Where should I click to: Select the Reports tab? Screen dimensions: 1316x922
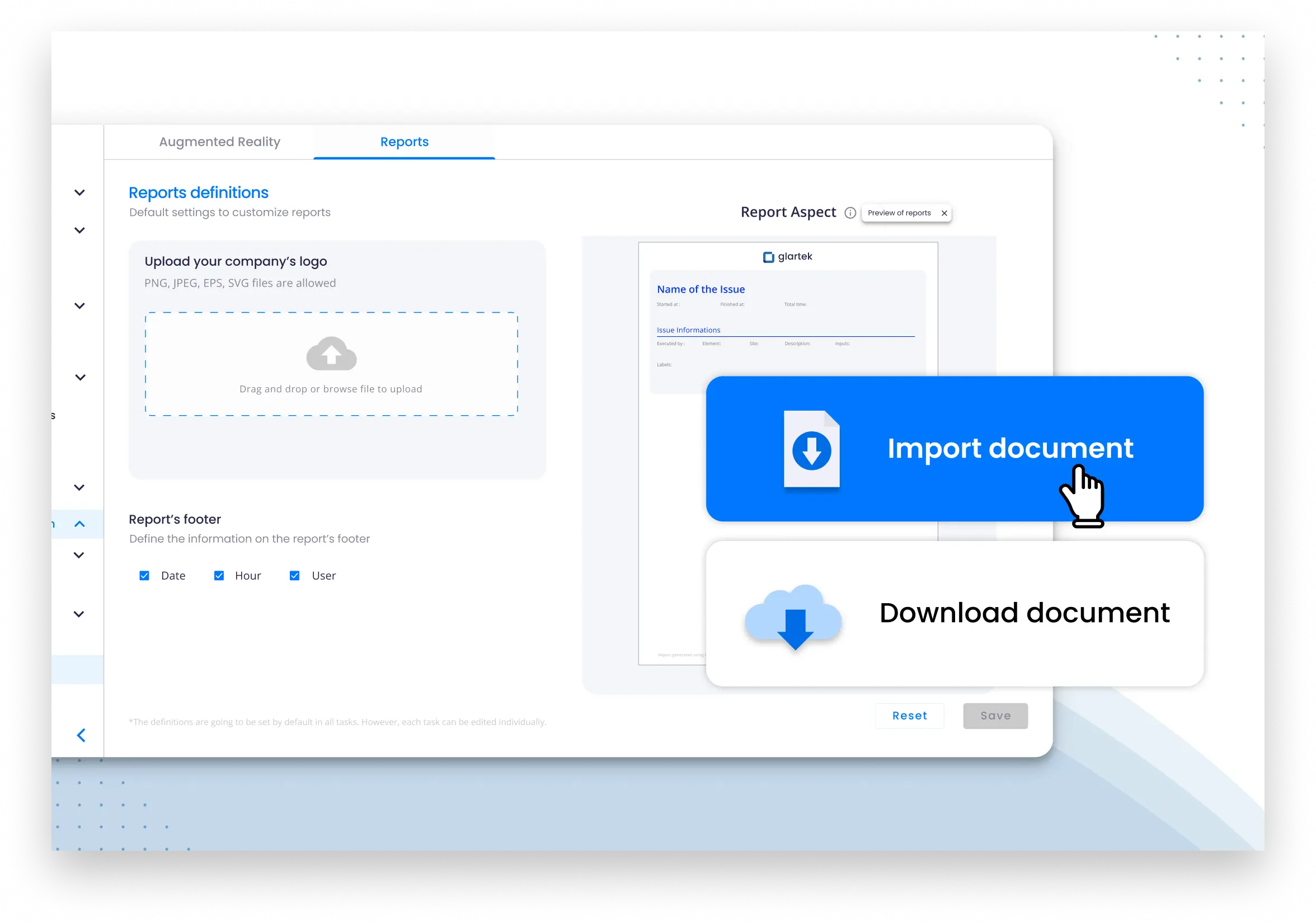404,142
